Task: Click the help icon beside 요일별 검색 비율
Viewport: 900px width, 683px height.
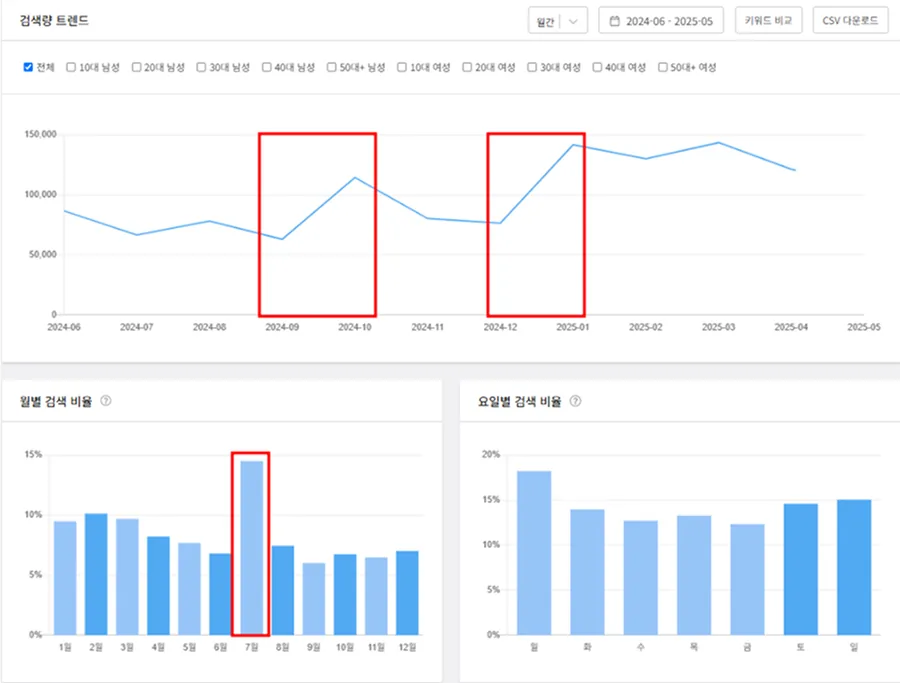Action: click(x=575, y=401)
